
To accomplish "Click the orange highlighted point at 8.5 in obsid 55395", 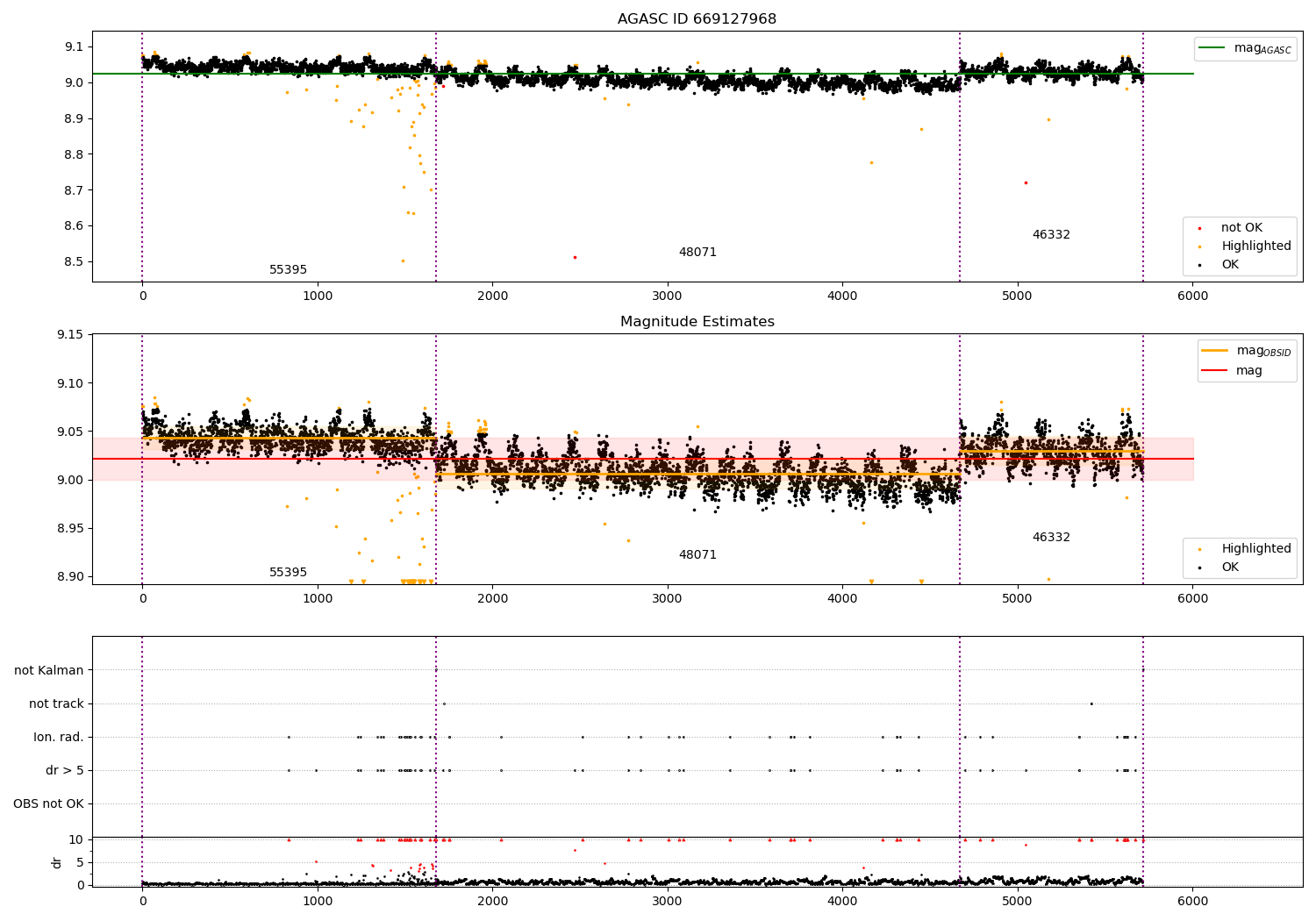I will coord(403,261).
